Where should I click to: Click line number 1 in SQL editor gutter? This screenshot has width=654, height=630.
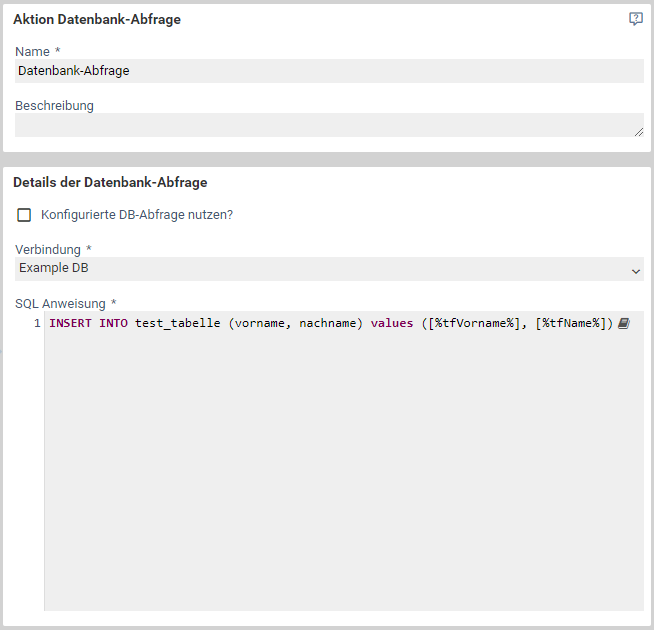pyautogui.click(x=37, y=323)
